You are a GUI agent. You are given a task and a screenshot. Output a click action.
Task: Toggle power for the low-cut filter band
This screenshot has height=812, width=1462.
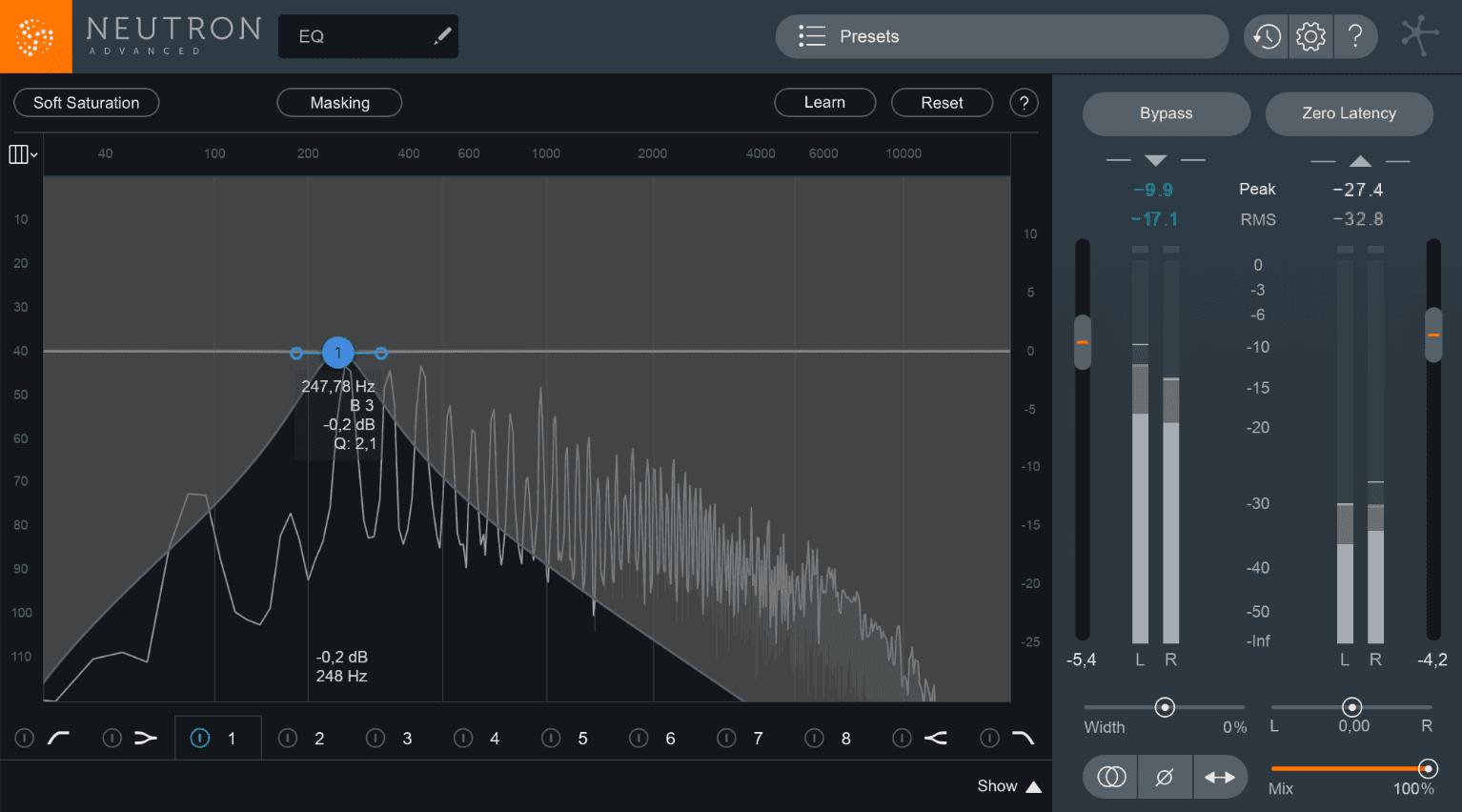(25, 738)
